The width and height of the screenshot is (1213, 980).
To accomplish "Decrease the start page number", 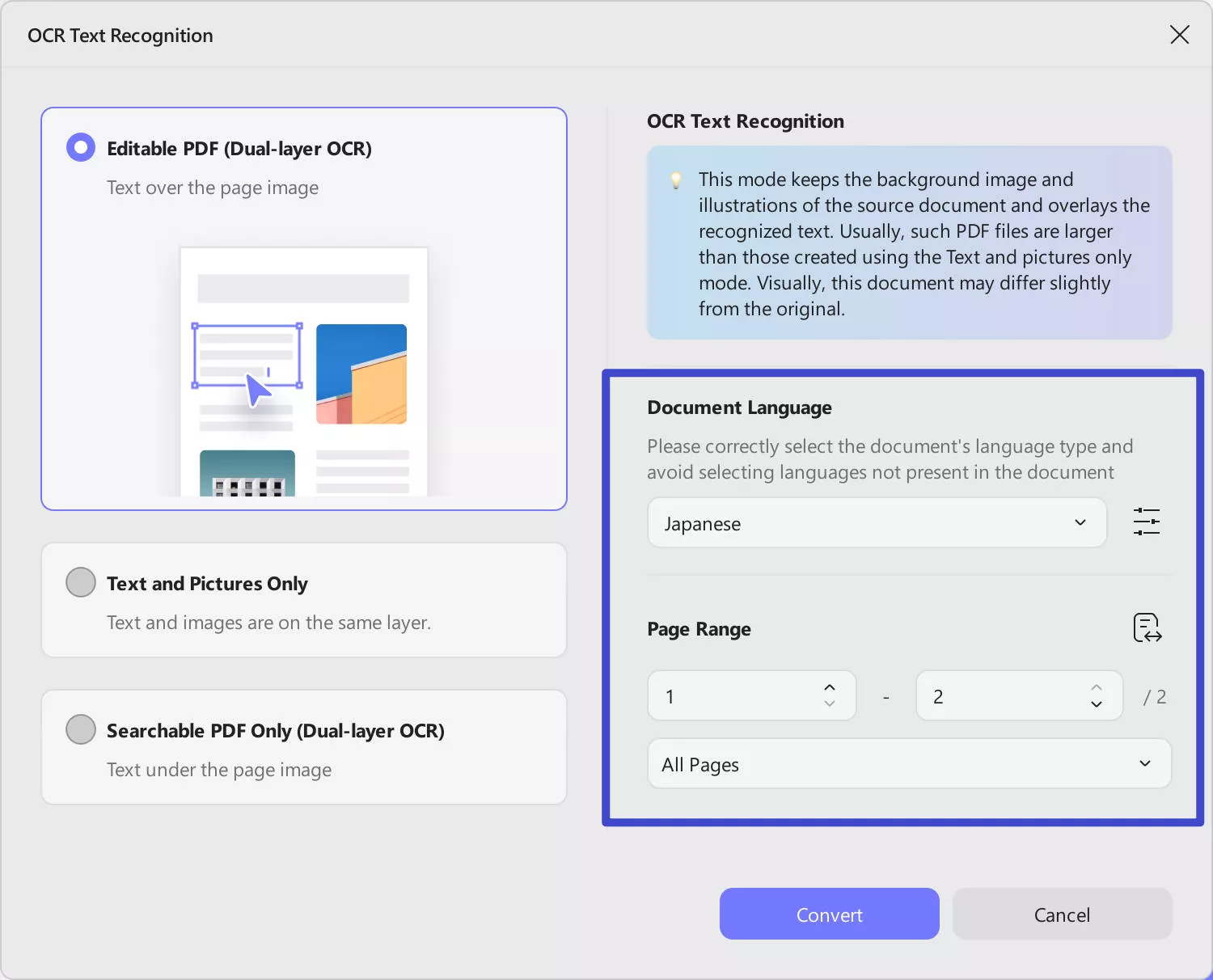I will tap(829, 704).
